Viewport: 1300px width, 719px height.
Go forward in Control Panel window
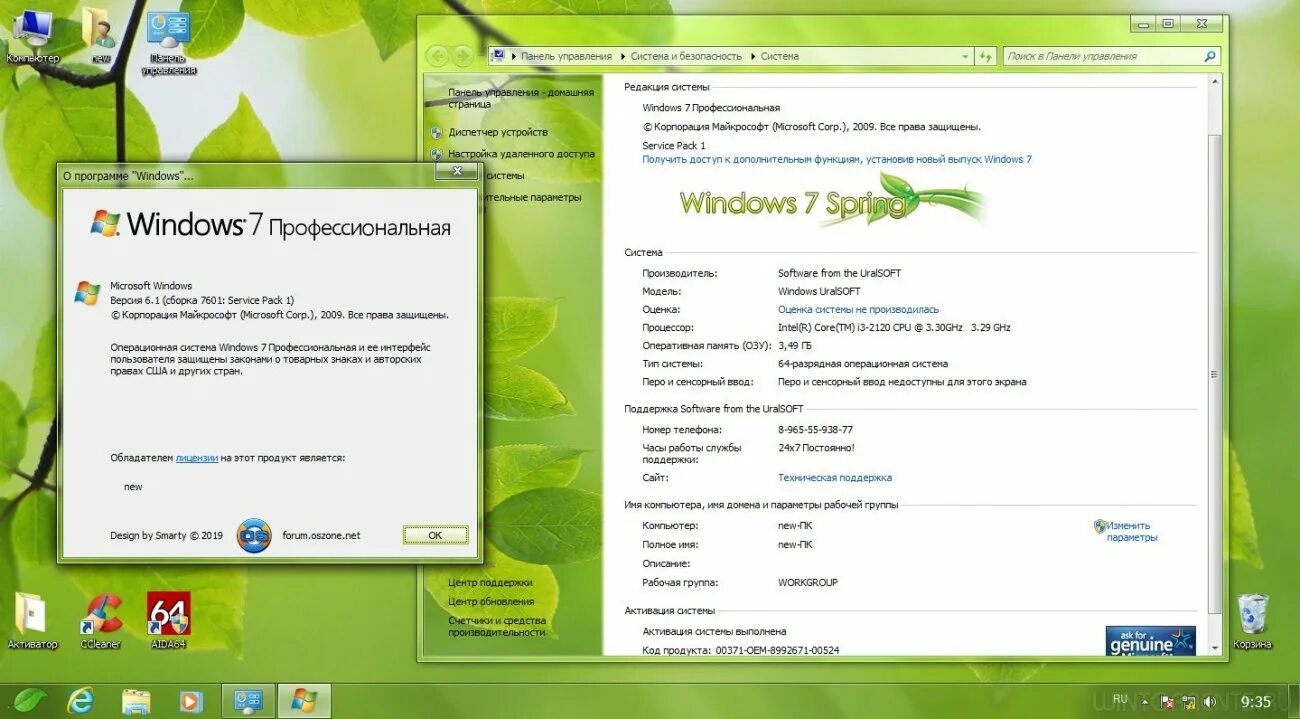point(462,56)
